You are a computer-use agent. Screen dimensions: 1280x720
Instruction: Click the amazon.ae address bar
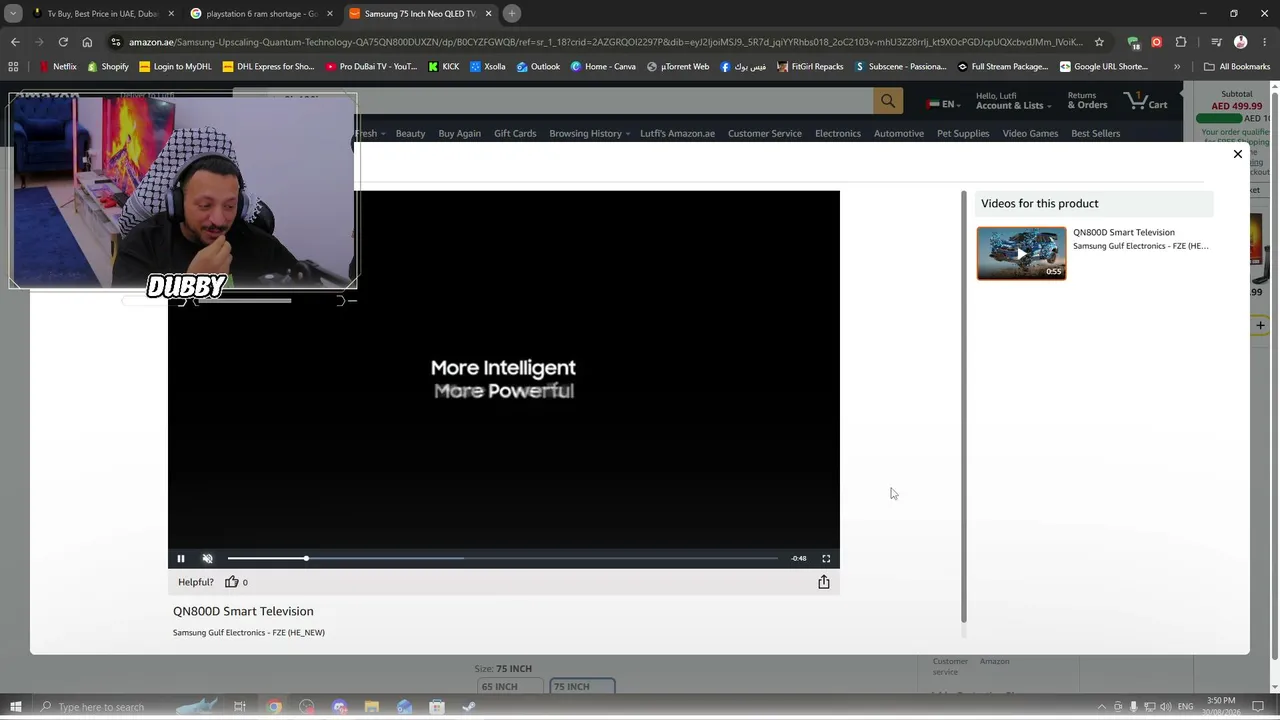point(605,42)
